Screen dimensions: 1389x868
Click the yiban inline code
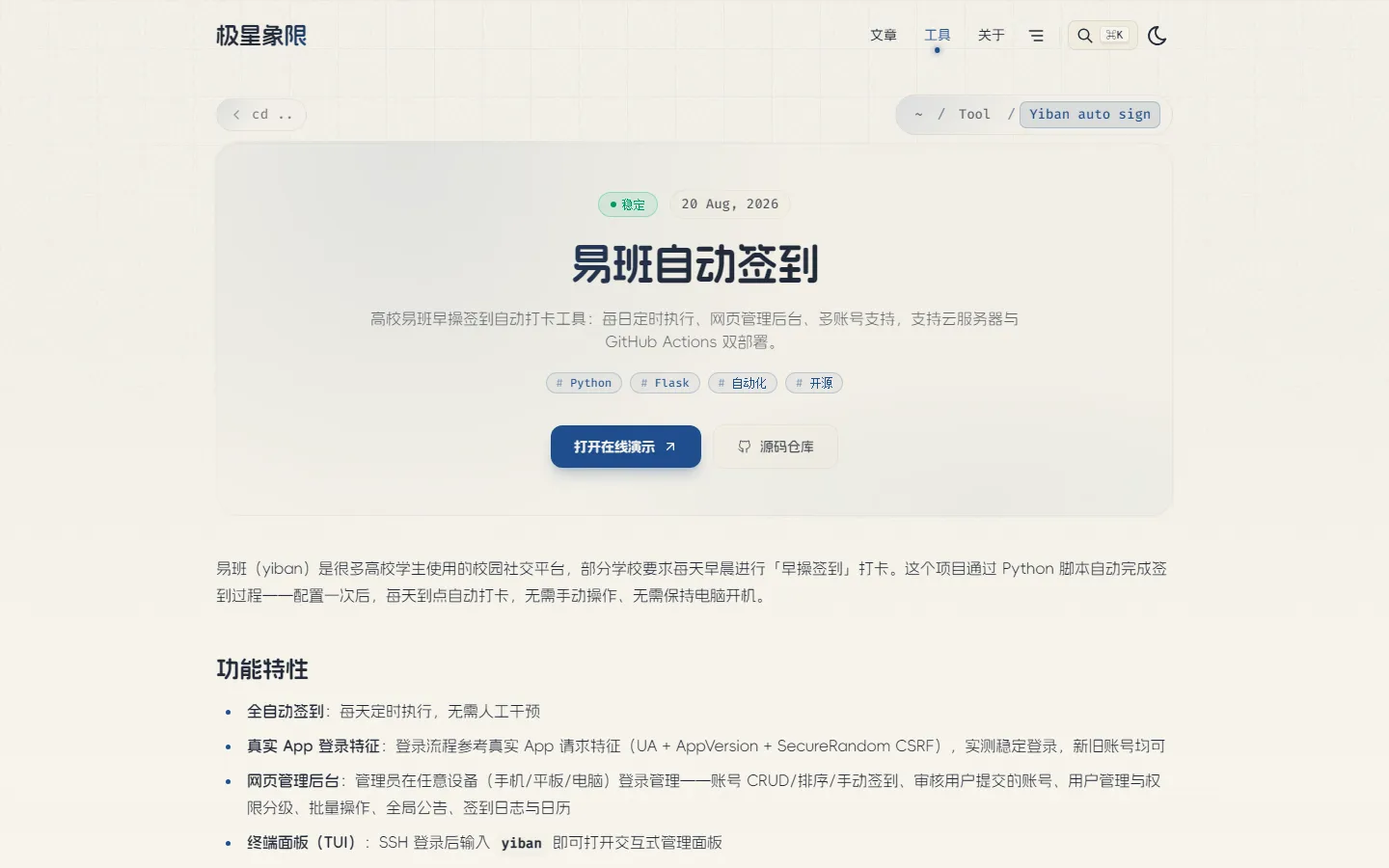click(x=521, y=843)
